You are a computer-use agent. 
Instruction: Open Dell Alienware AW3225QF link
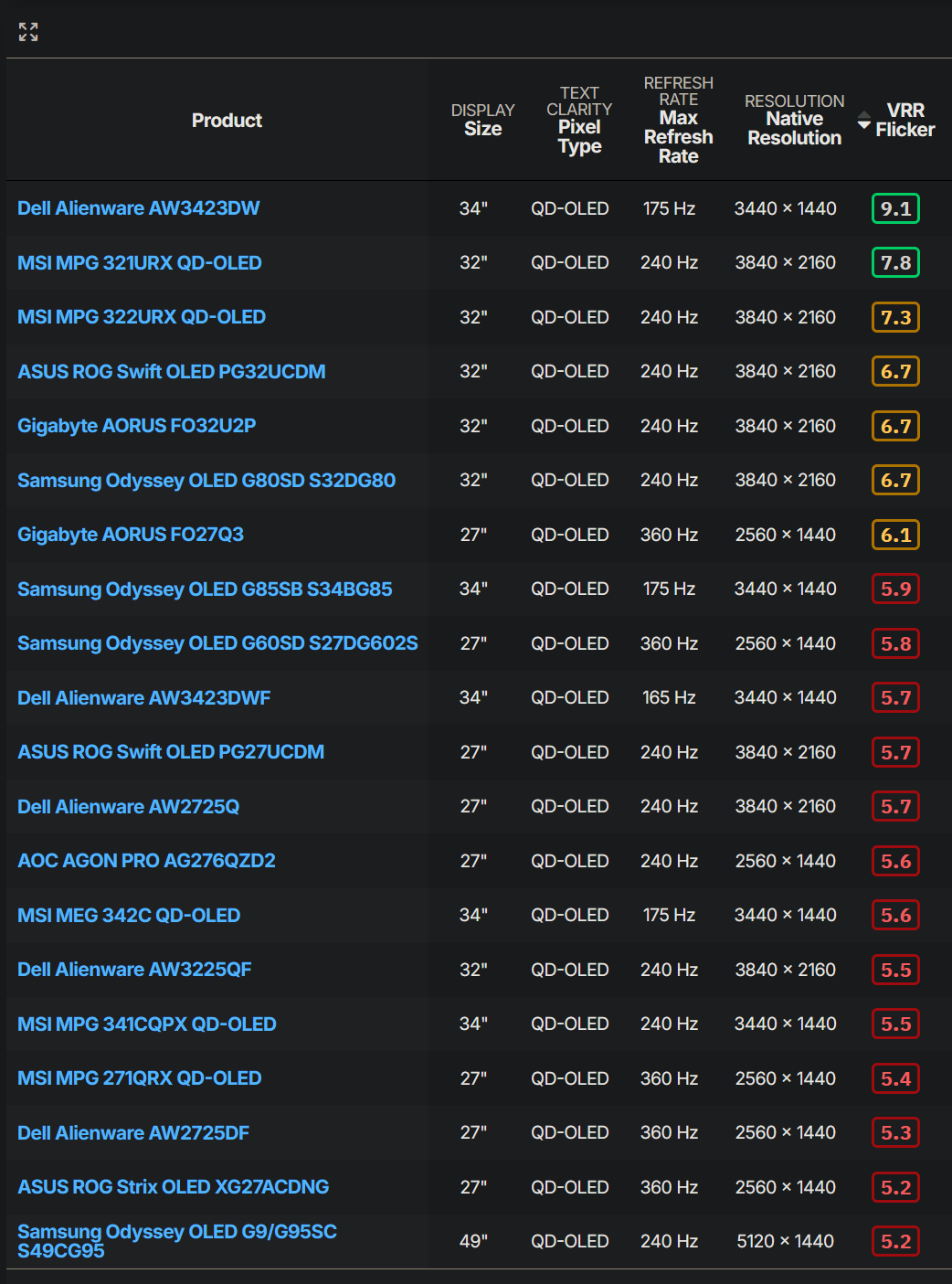pyautogui.click(x=134, y=970)
